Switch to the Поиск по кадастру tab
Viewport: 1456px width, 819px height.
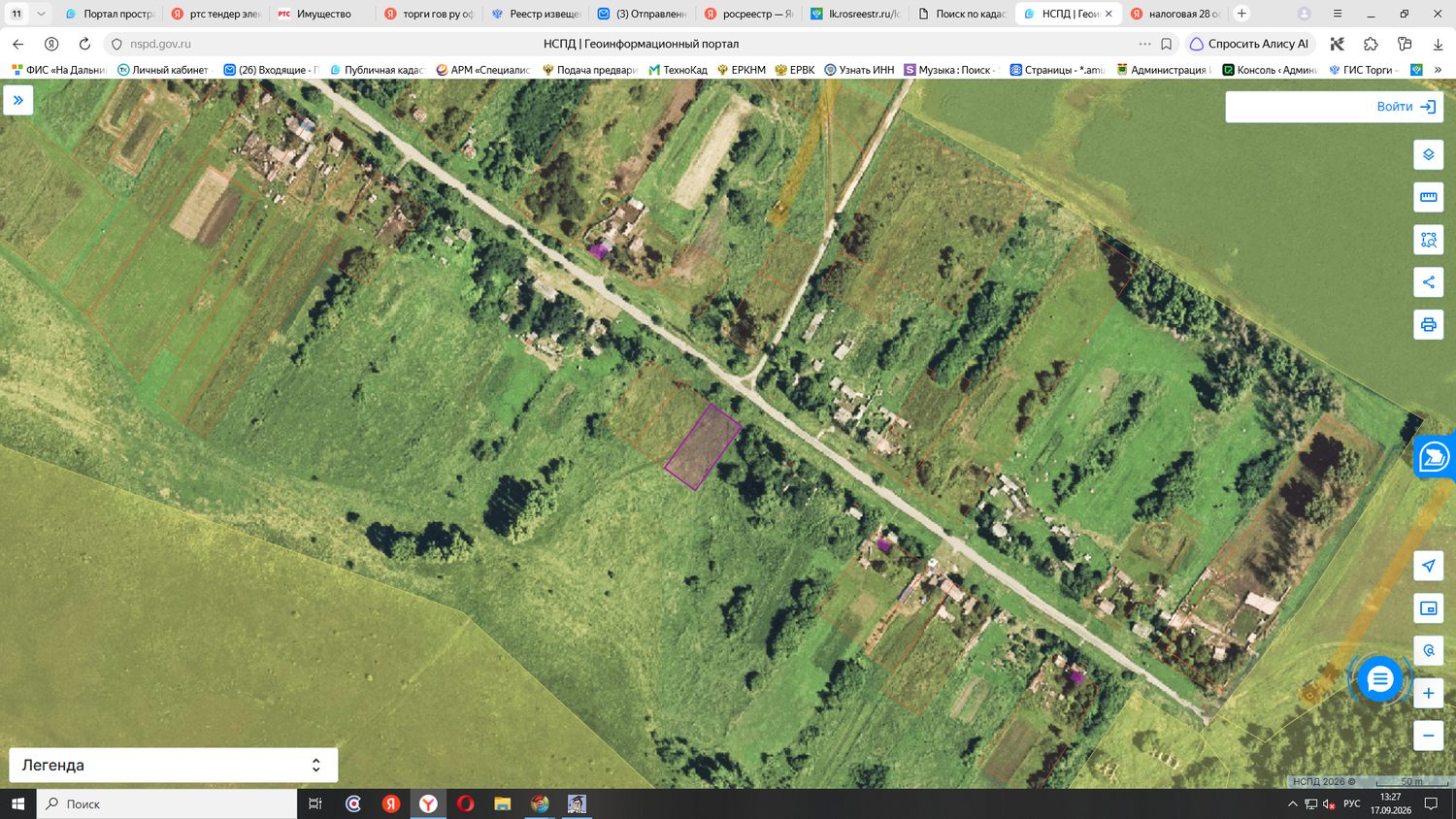(961, 14)
